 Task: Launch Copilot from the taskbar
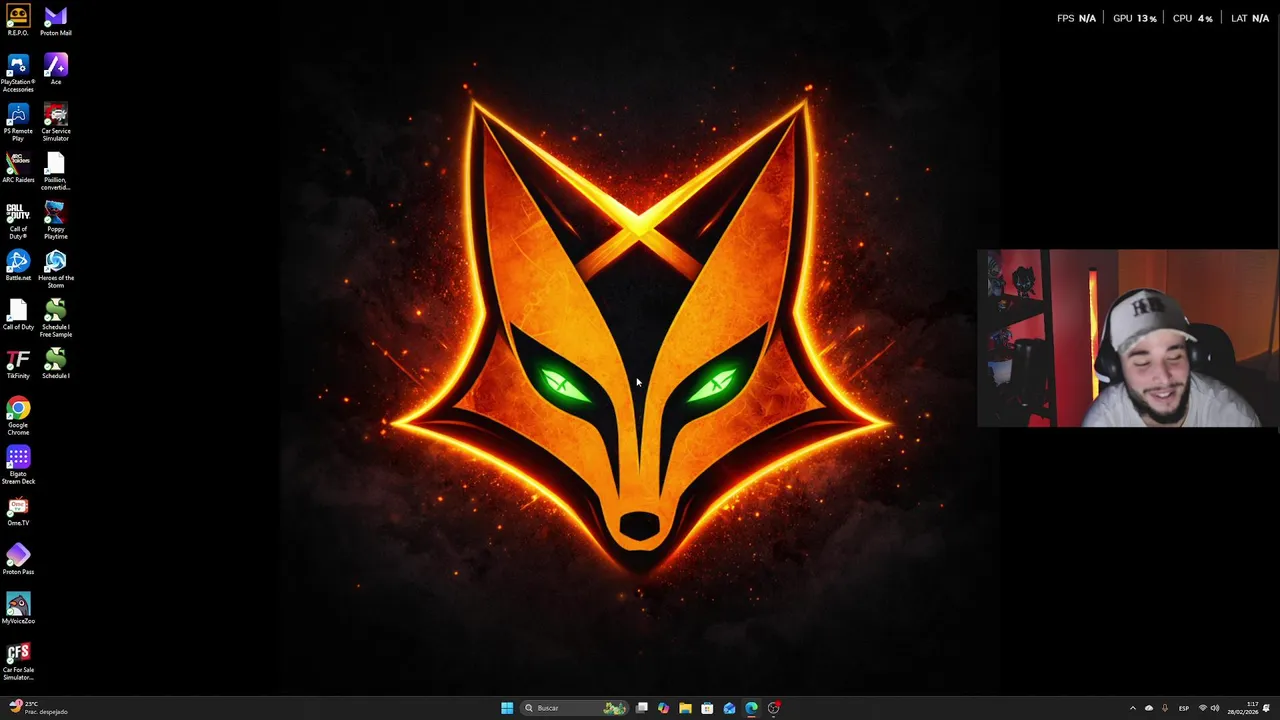(663, 708)
